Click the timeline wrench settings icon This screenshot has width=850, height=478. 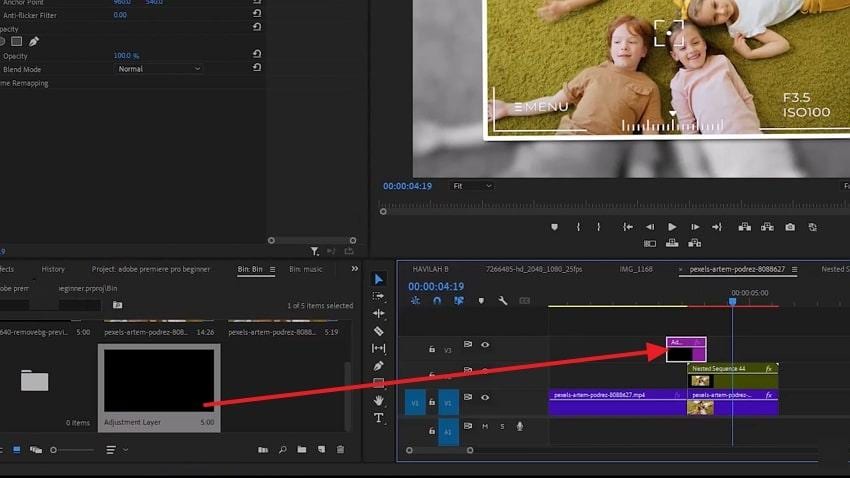[x=503, y=301]
